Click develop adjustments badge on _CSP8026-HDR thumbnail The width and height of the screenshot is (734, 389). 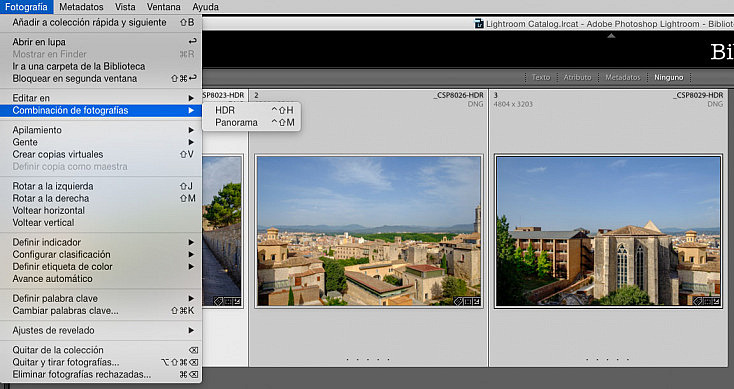(476, 302)
